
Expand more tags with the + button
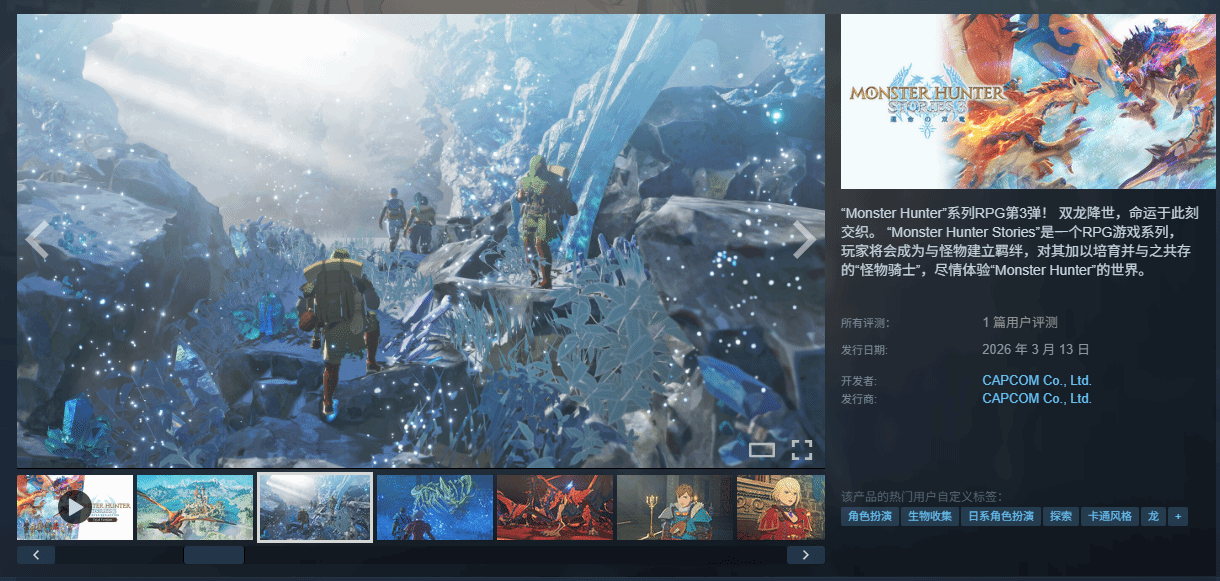coord(1179,516)
